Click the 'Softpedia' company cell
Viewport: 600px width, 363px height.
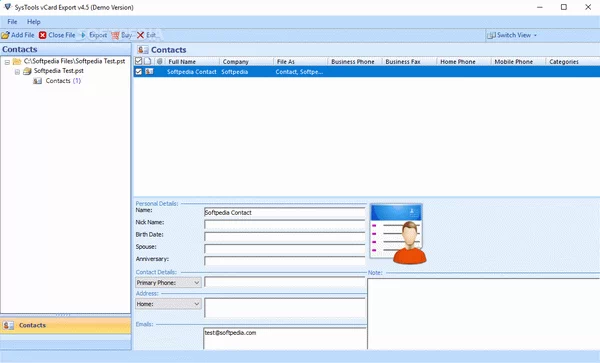(235, 72)
